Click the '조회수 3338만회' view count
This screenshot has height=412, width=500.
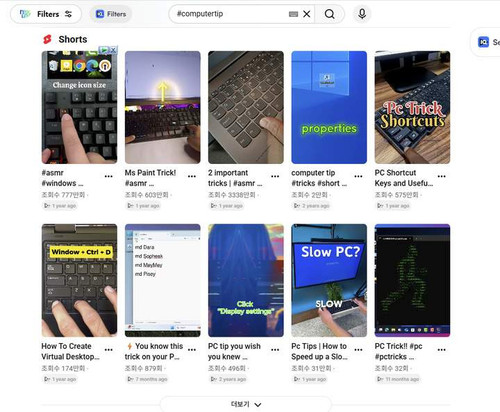(x=232, y=195)
